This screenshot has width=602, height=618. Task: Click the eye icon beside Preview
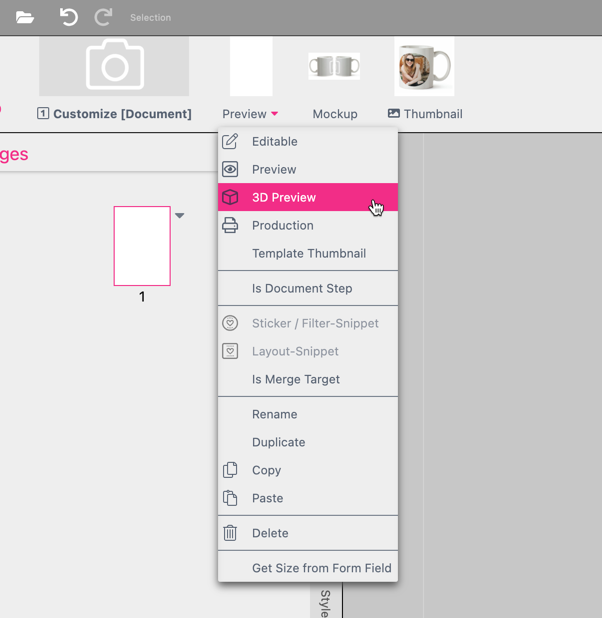point(230,169)
